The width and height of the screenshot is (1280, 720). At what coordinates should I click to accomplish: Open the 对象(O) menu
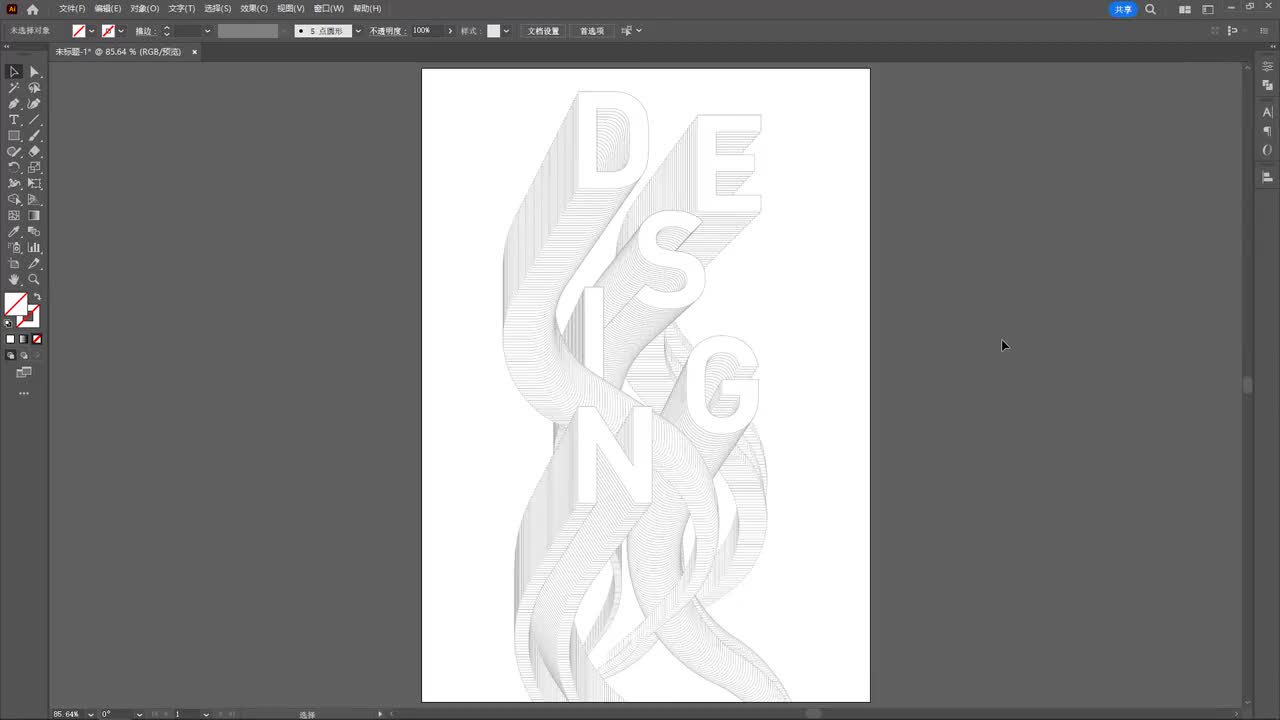coord(144,9)
